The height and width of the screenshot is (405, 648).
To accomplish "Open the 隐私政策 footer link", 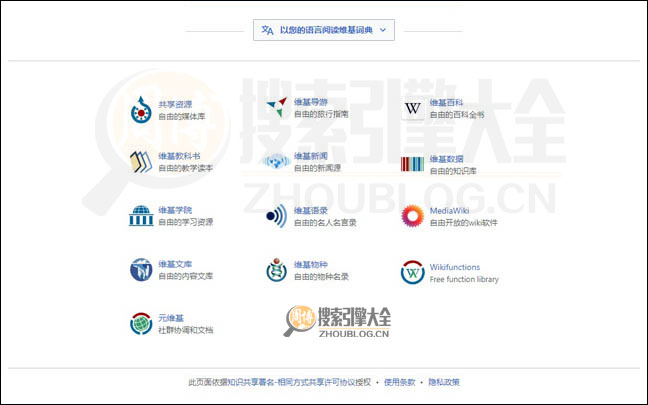I will [x=444, y=382].
